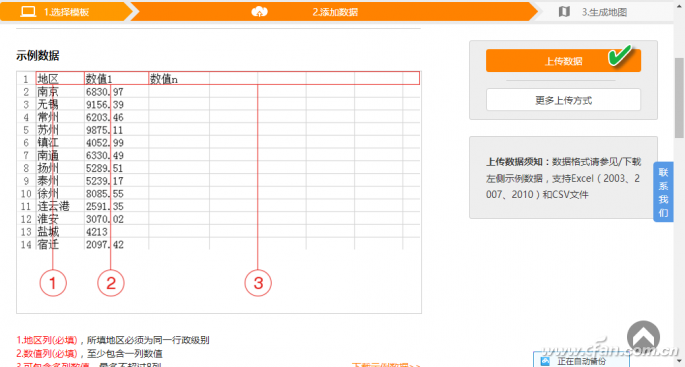The width and height of the screenshot is (685, 367).
Task: Click the value 2097.42
Action: click(x=105, y=244)
